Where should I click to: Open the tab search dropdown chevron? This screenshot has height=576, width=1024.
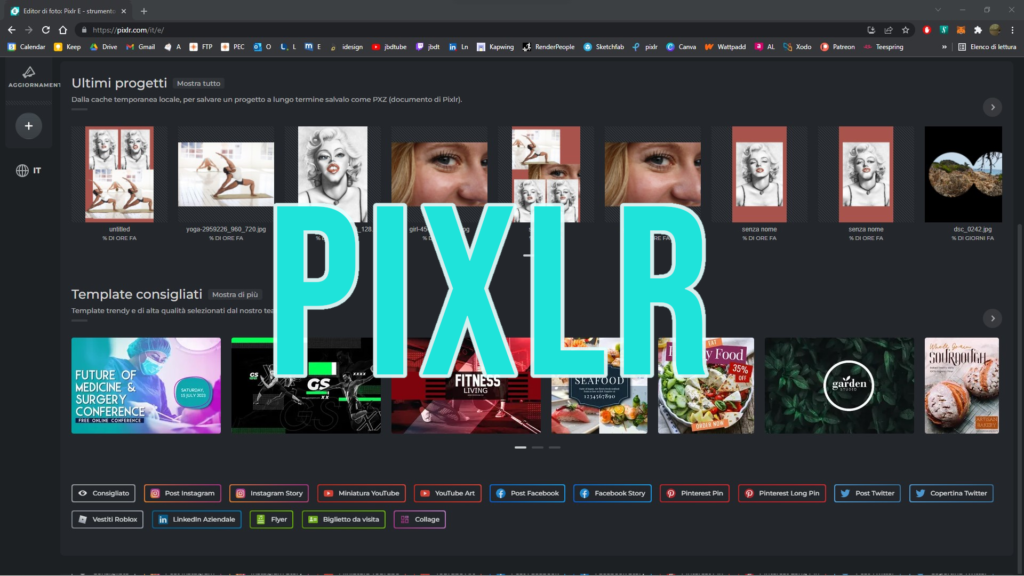click(x=938, y=10)
